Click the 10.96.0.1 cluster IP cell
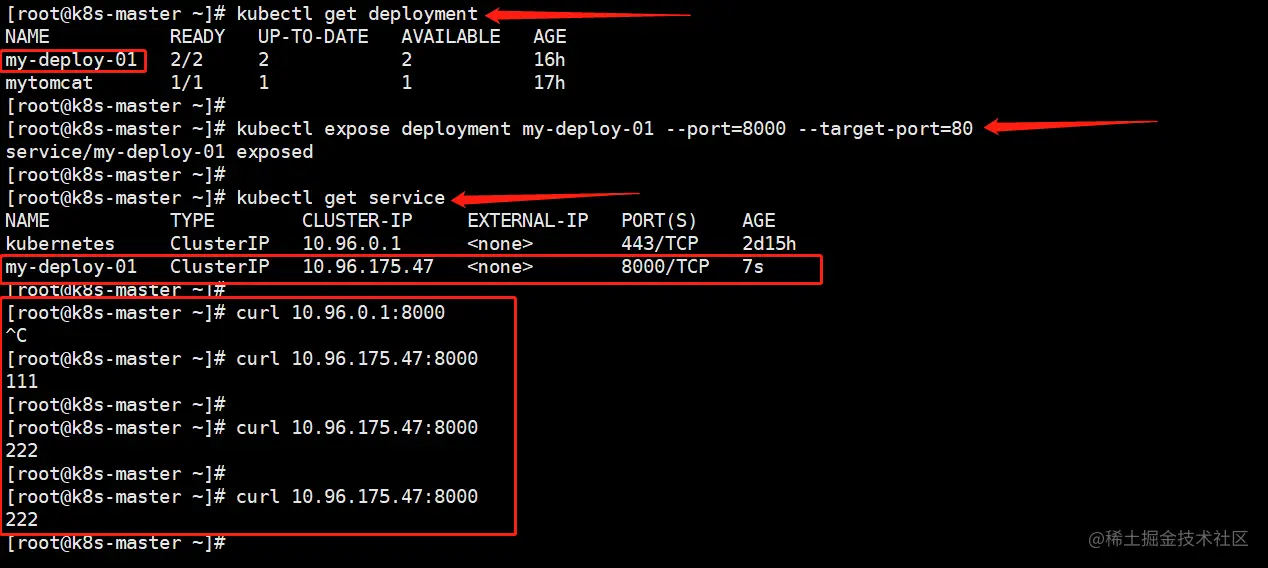This screenshot has width=1268, height=568. (x=351, y=244)
